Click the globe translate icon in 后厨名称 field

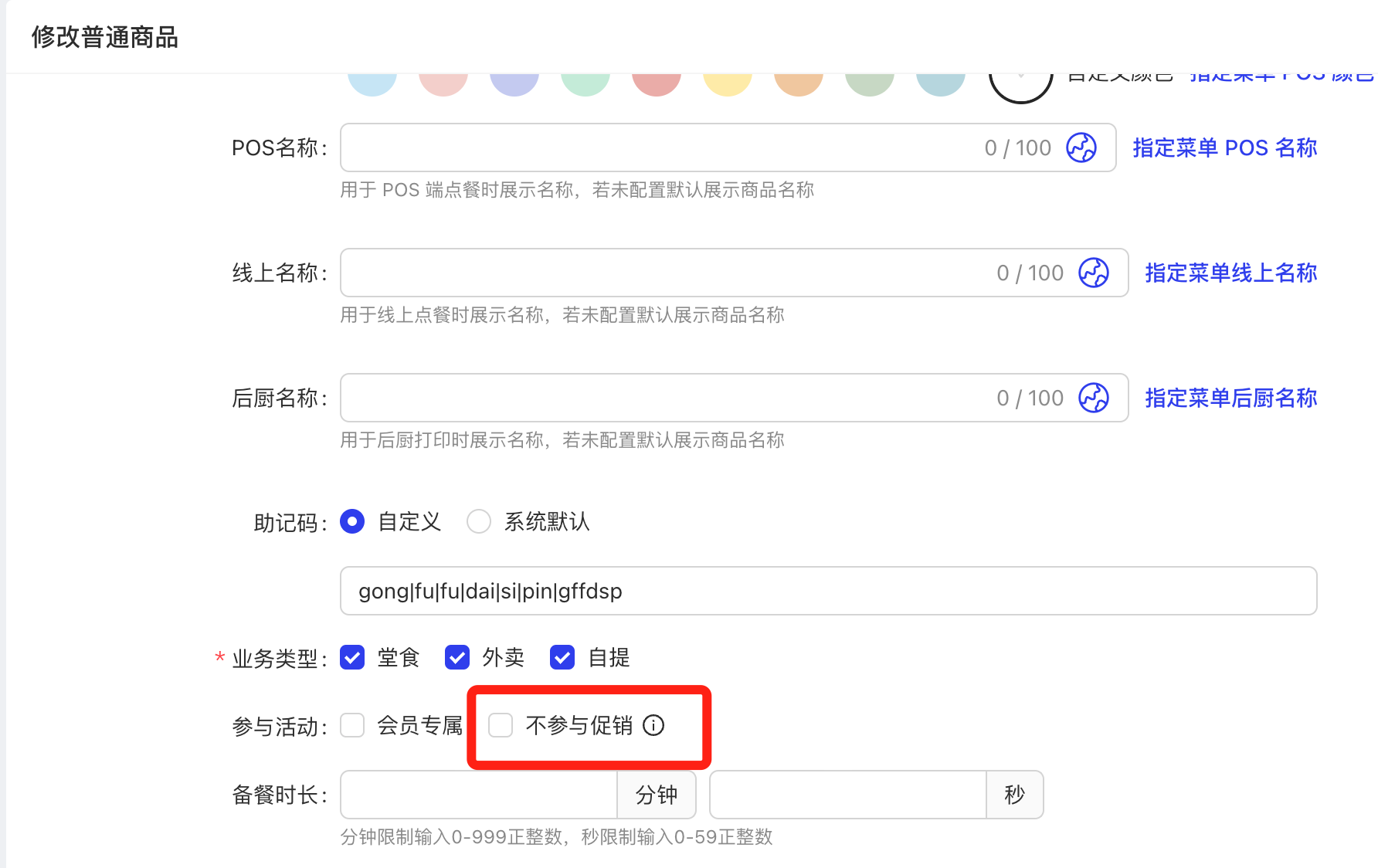[x=1093, y=398]
